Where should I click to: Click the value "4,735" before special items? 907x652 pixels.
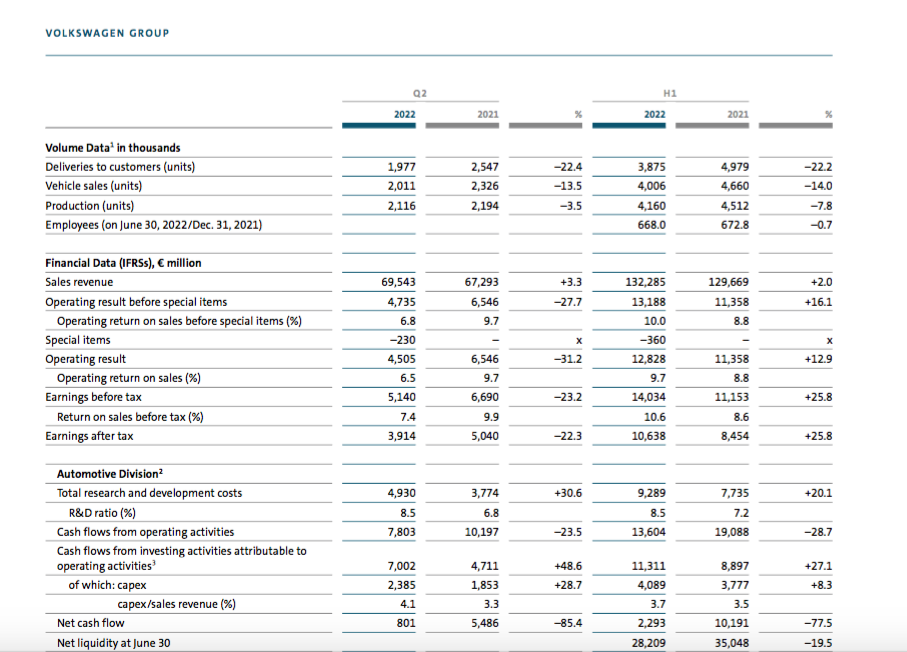pyautogui.click(x=401, y=301)
